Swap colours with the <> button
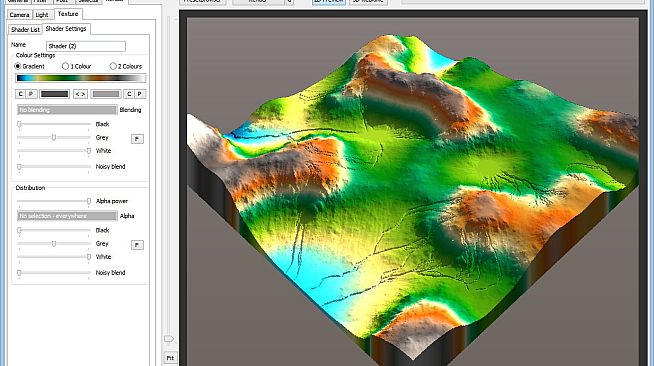 pyautogui.click(x=80, y=94)
